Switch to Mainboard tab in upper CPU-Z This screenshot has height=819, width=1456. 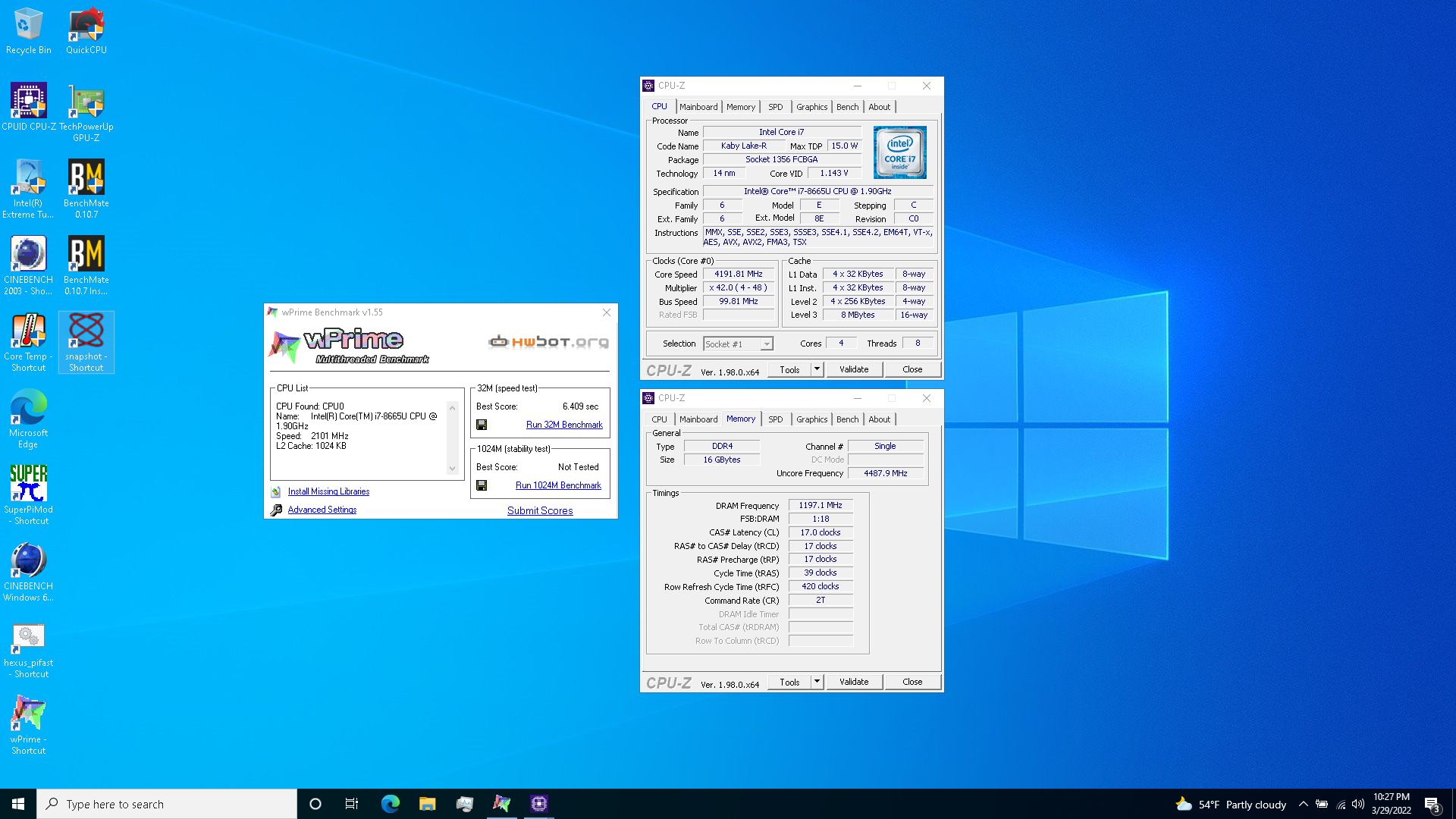(x=698, y=107)
